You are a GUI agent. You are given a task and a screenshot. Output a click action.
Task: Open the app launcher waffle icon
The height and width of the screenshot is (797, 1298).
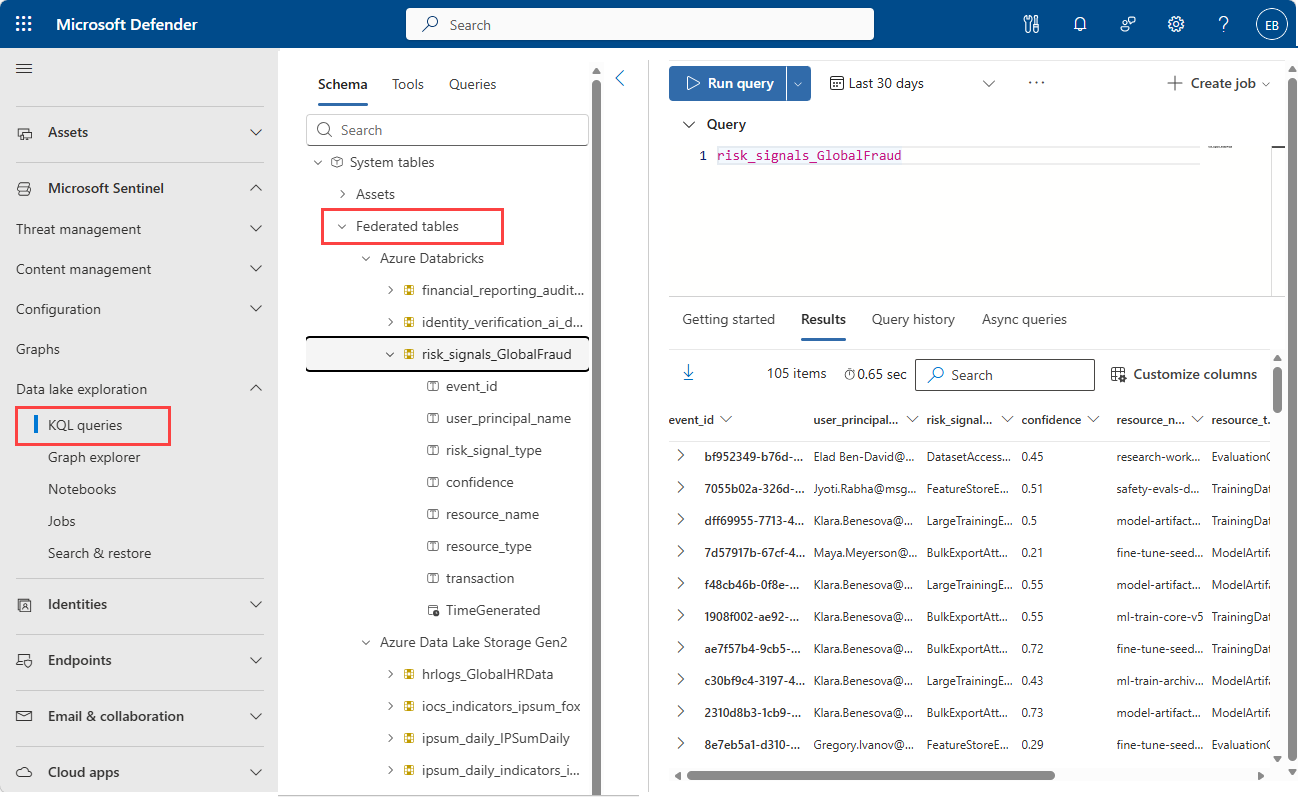(24, 24)
